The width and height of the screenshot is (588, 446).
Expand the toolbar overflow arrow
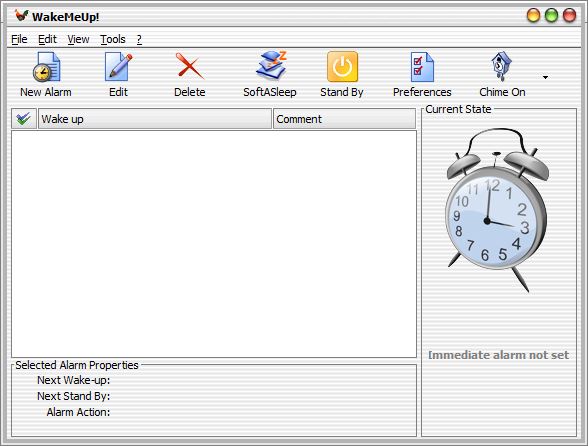pyautogui.click(x=545, y=77)
